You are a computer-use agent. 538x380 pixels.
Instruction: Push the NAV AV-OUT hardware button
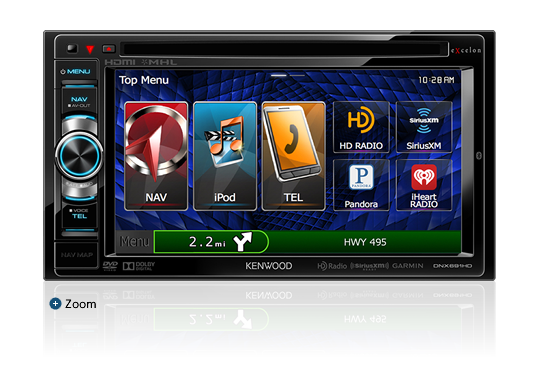point(79,101)
